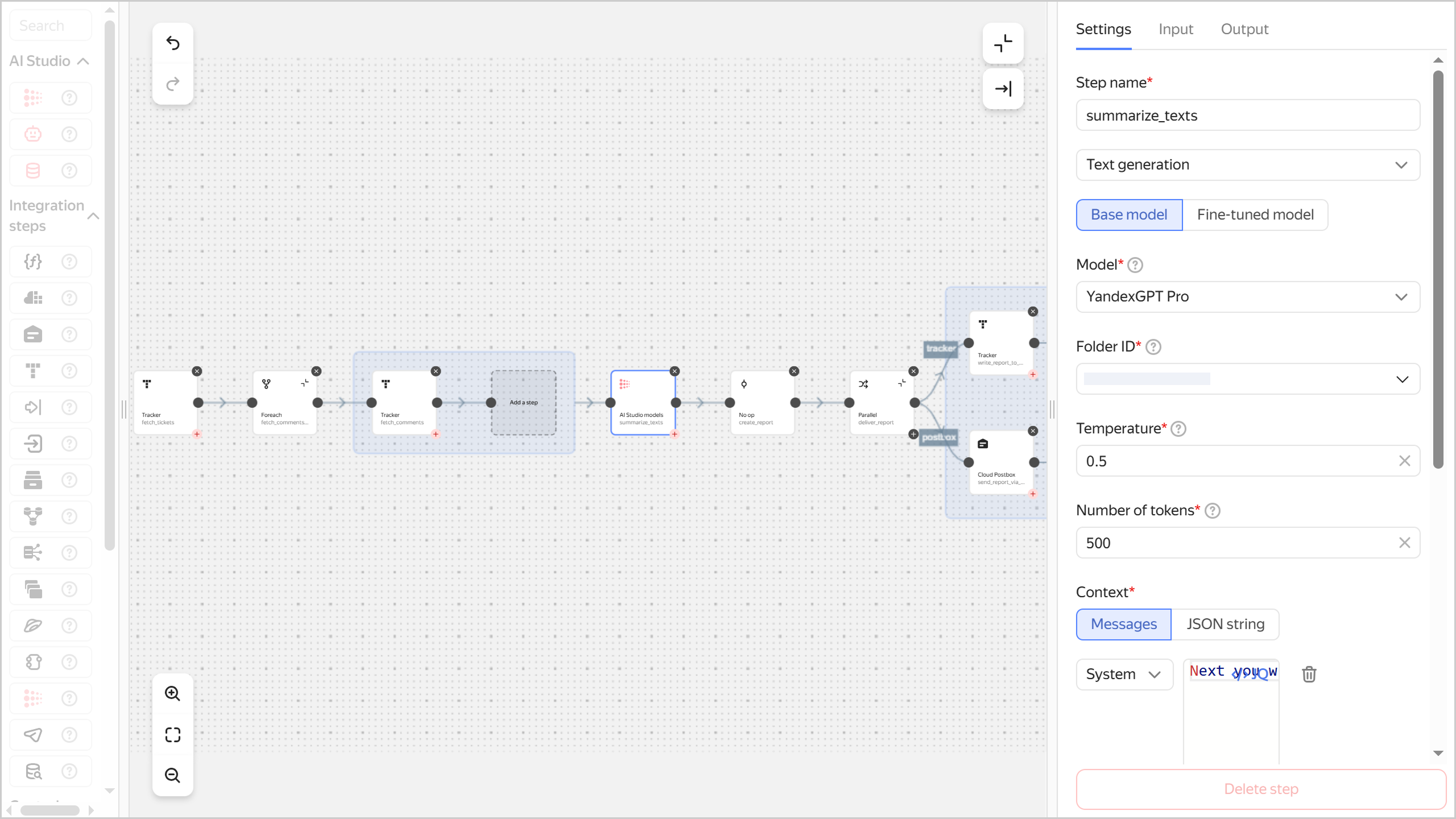Click the zoom-out icon on the canvas
This screenshot has width=1456, height=819.
(x=173, y=775)
